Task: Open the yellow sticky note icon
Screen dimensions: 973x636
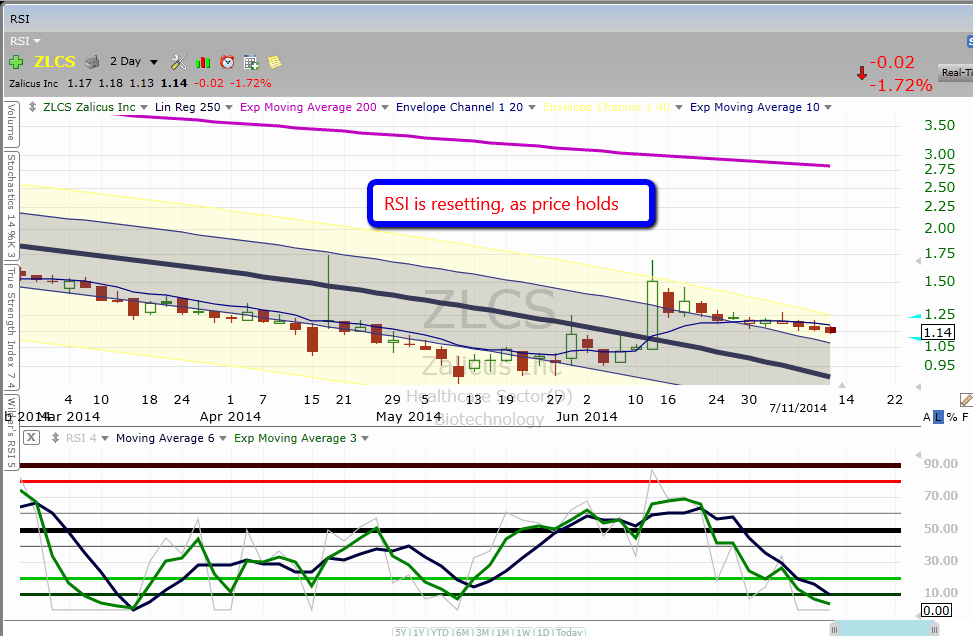Action: pyautogui.click(x=274, y=62)
